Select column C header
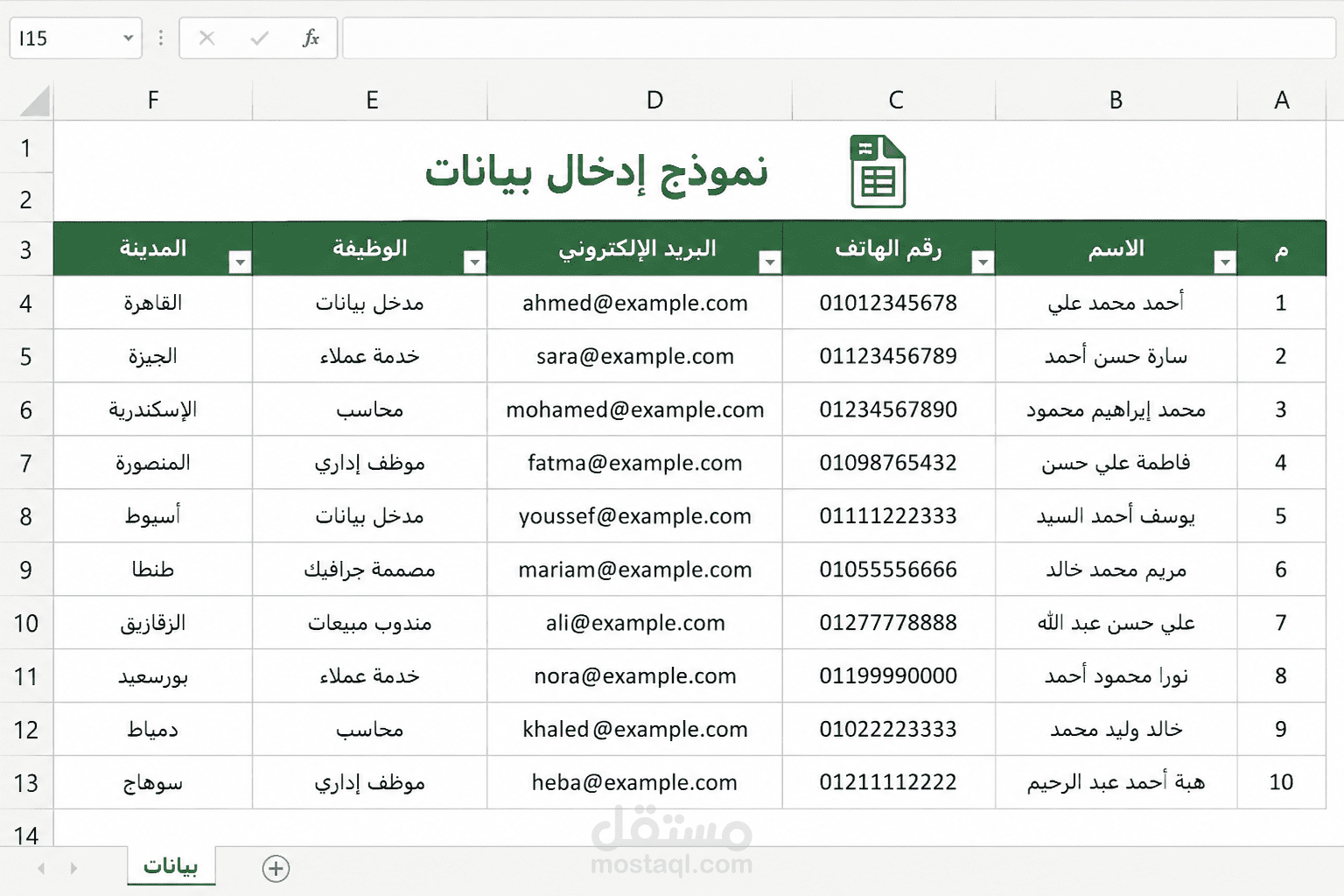The image size is (1344, 896). (895, 101)
